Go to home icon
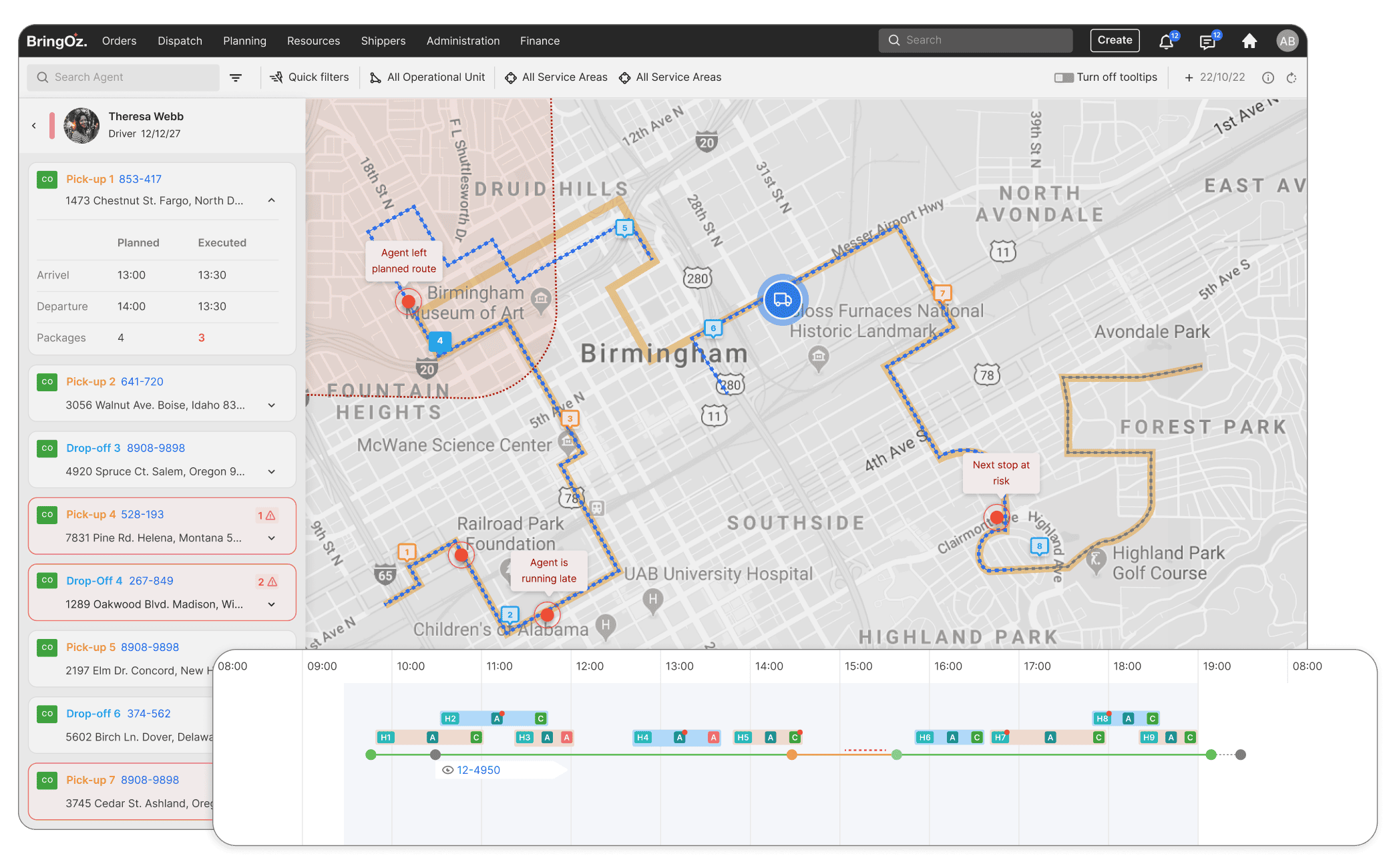This screenshot has height=868, width=1399. point(1249,41)
